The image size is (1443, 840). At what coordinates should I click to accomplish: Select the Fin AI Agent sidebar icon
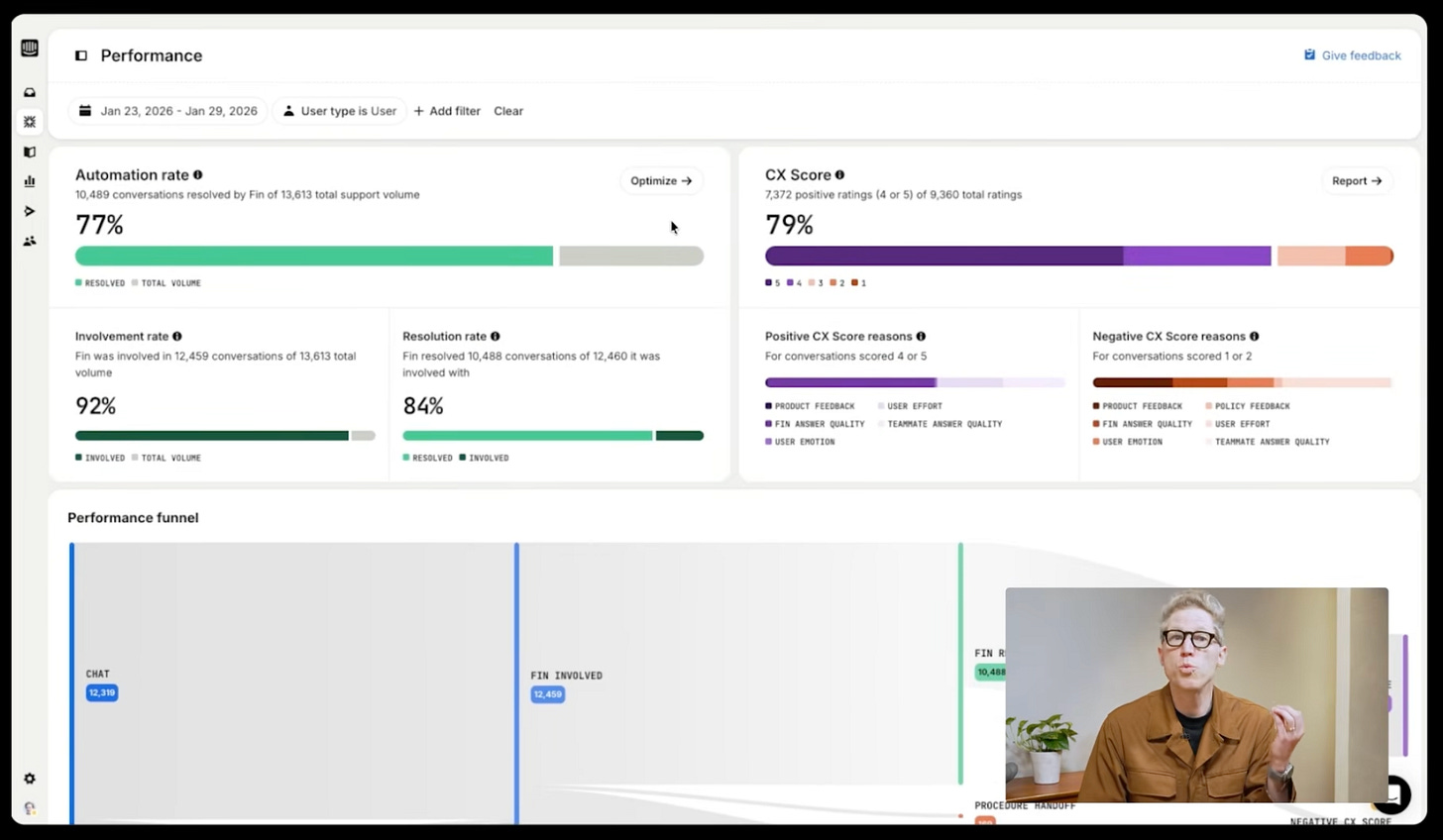pyautogui.click(x=30, y=122)
